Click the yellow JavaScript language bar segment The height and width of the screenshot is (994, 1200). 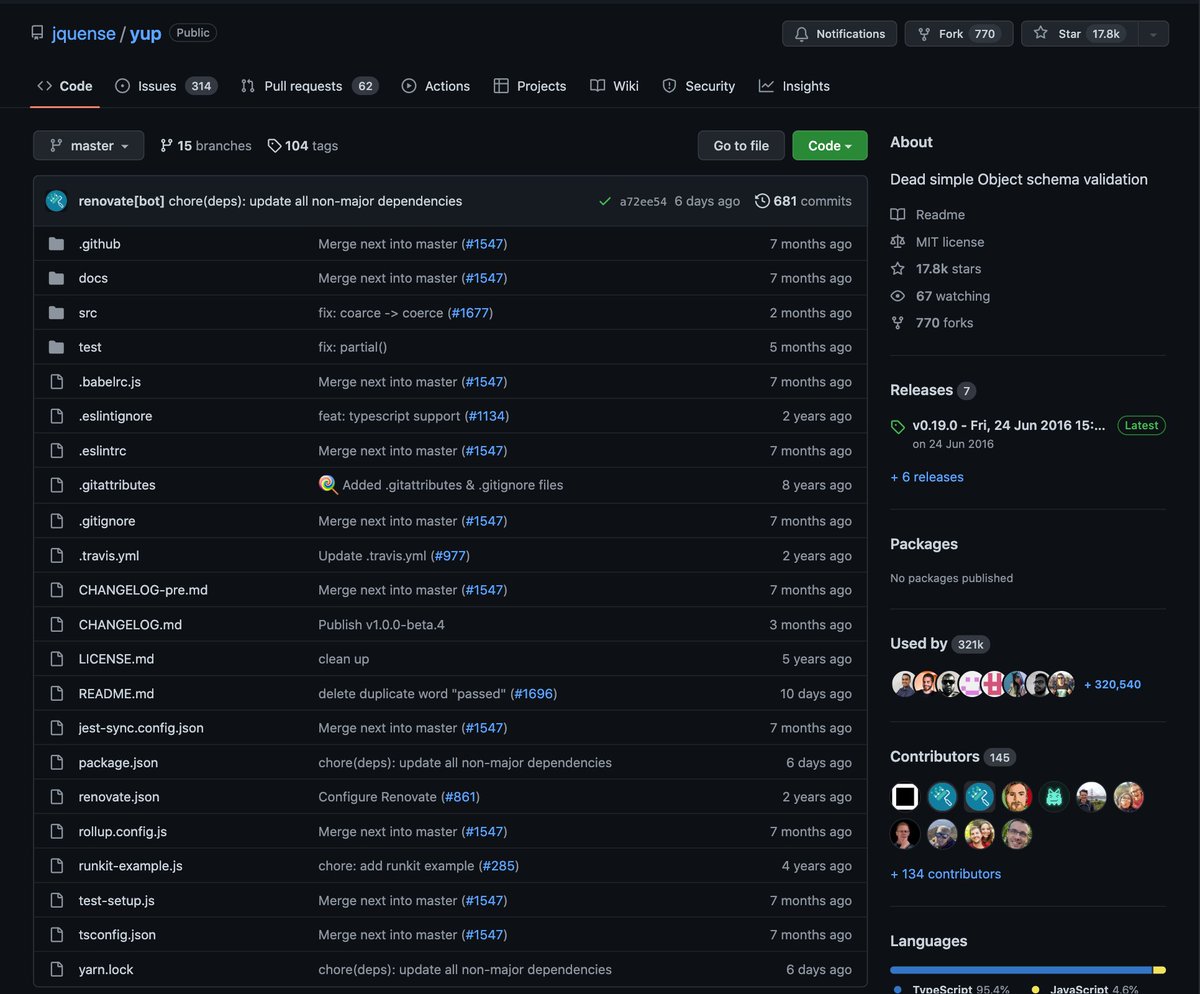click(x=1160, y=970)
